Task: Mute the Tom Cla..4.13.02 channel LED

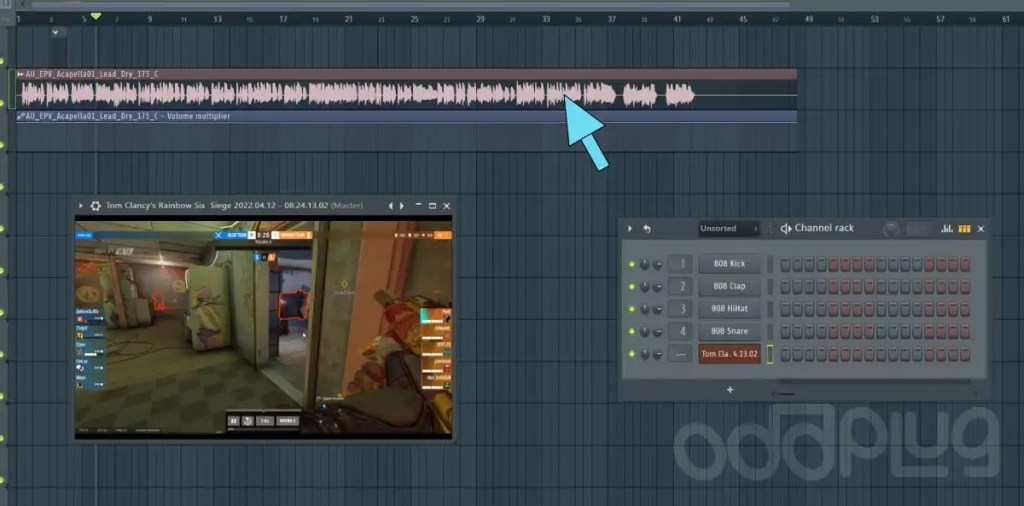Action: point(632,354)
